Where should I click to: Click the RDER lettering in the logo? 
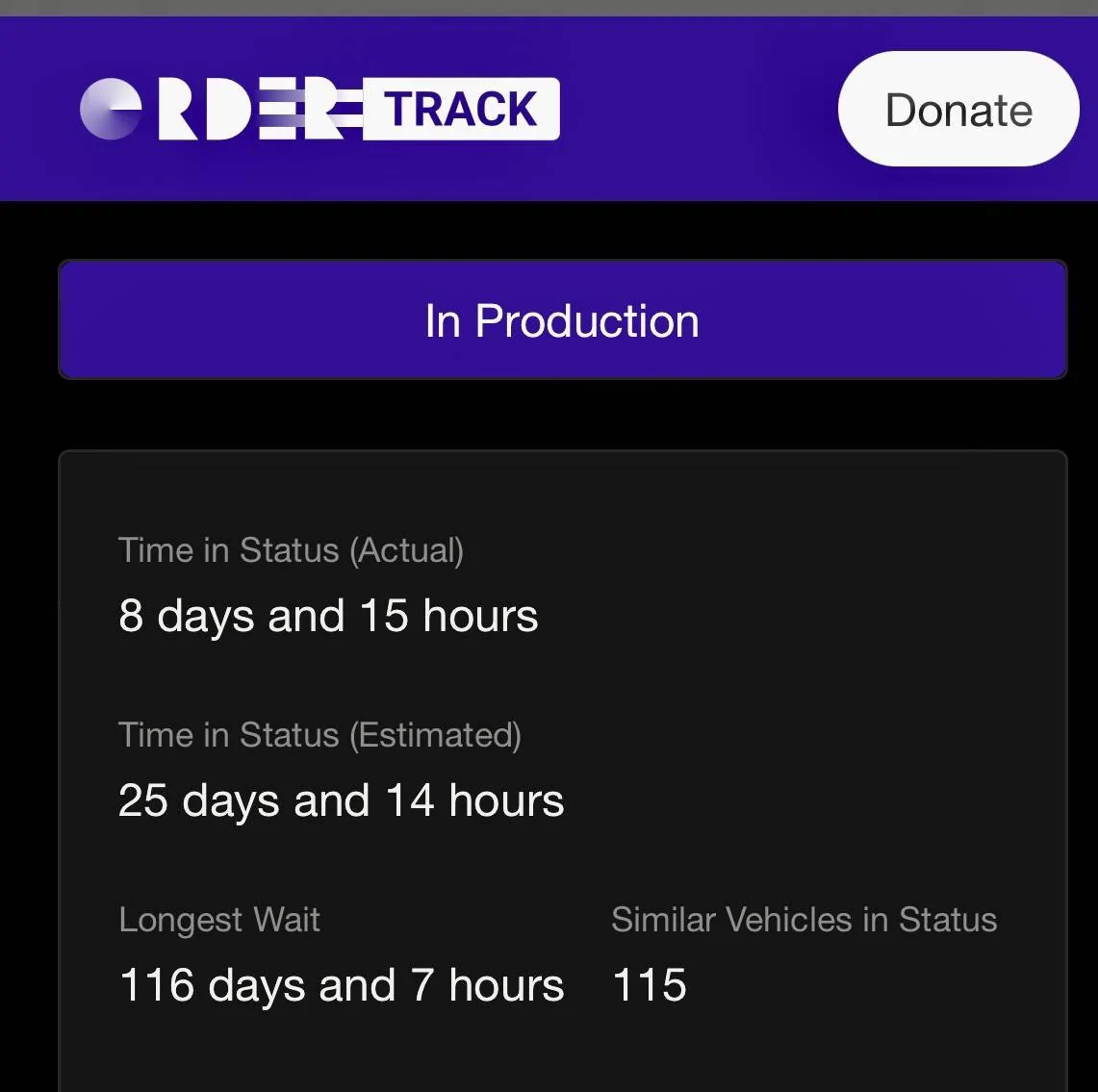click(255, 110)
